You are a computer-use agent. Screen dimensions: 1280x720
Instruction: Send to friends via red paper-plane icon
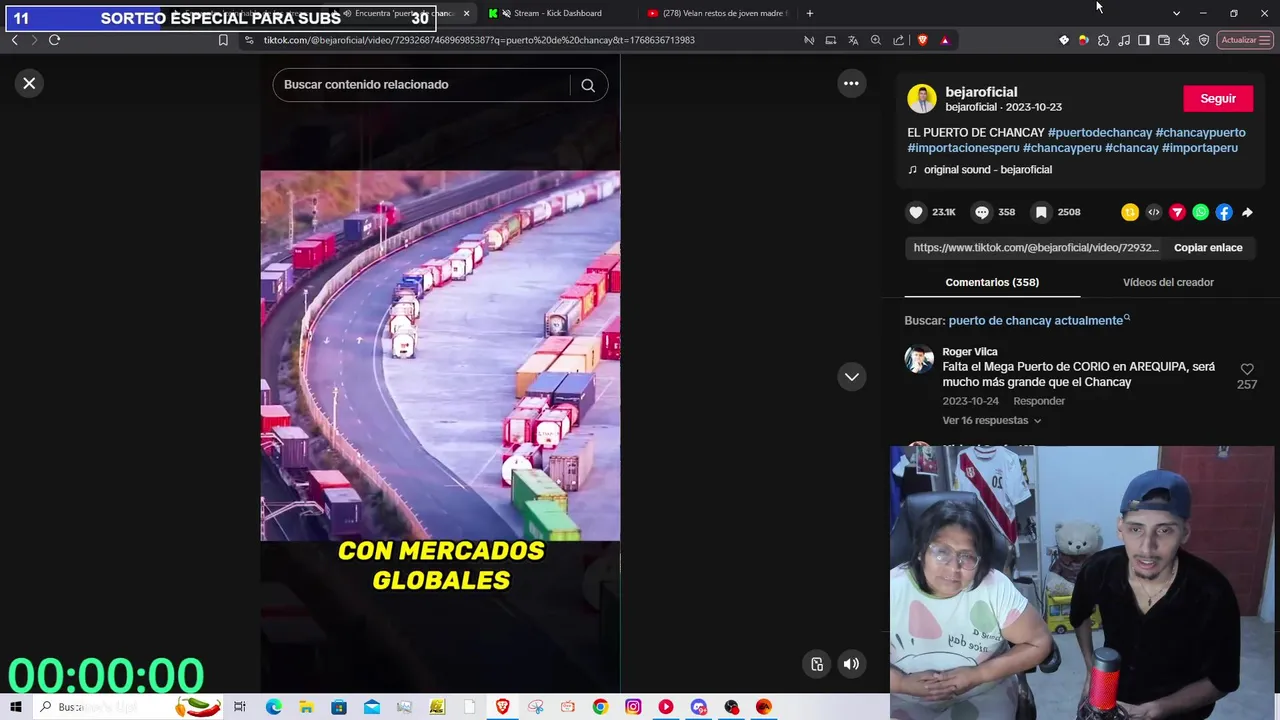pyautogui.click(x=1177, y=212)
